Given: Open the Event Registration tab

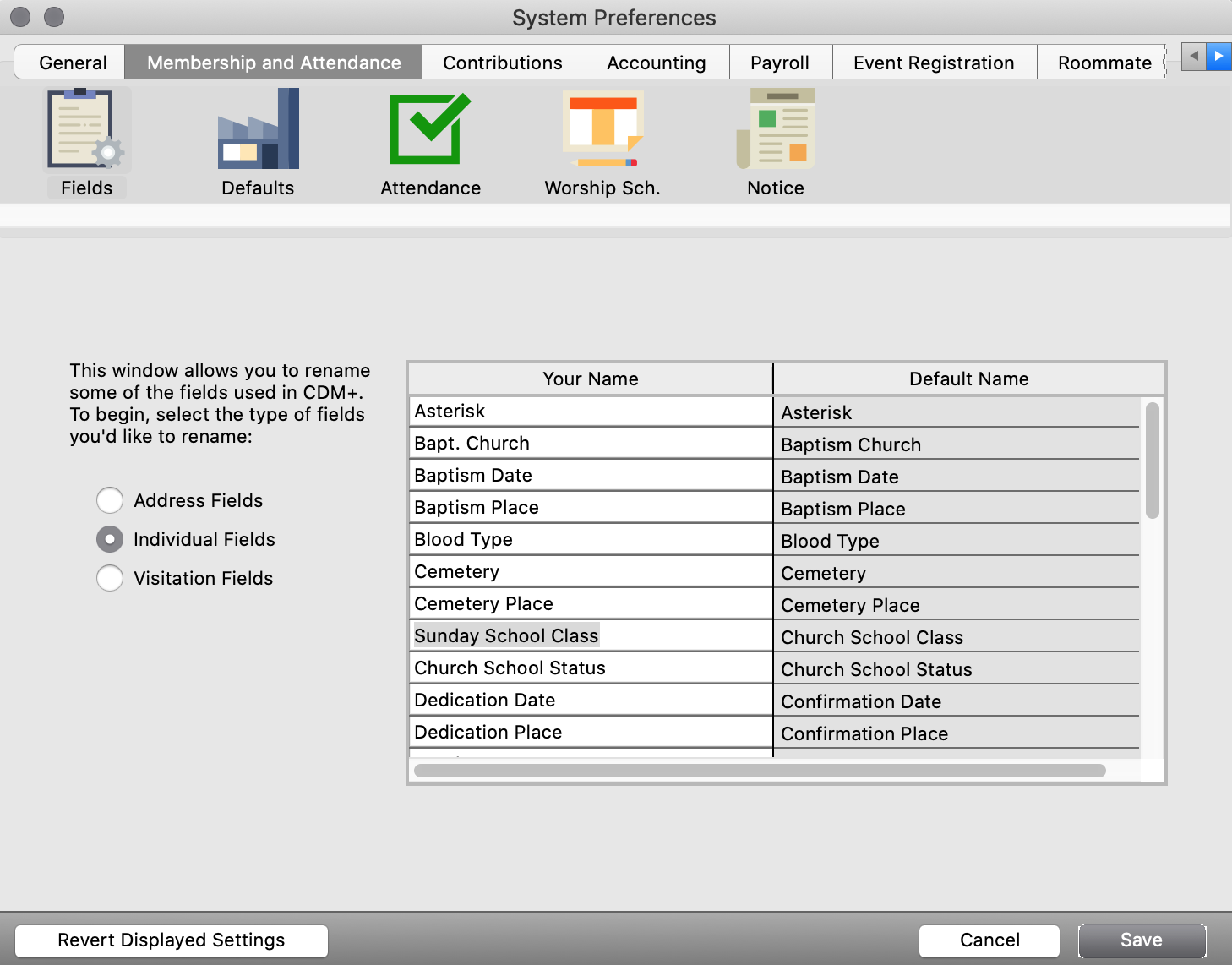Looking at the screenshot, I should (x=933, y=63).
